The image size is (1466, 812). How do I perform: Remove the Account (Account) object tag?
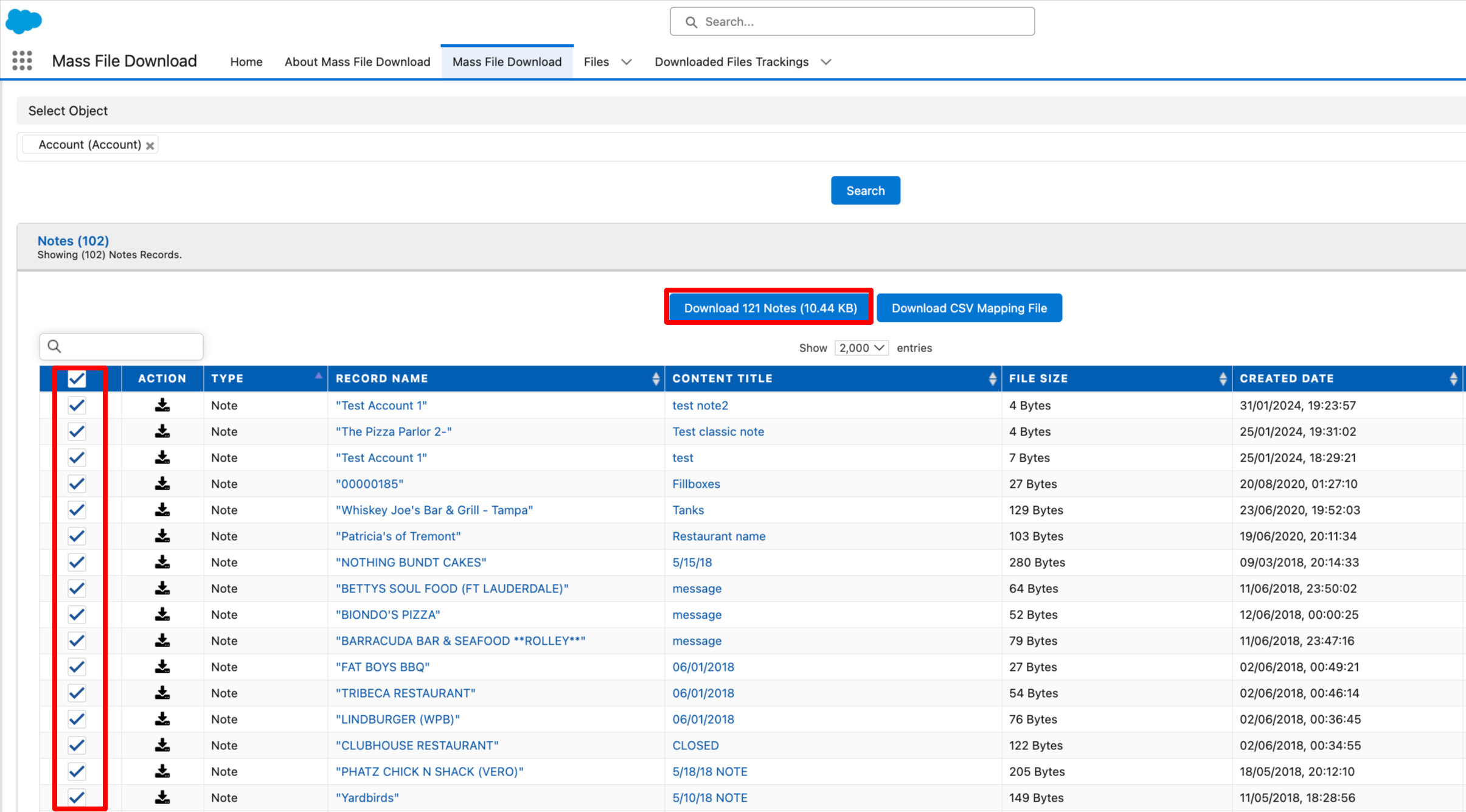tap(150, 145)
